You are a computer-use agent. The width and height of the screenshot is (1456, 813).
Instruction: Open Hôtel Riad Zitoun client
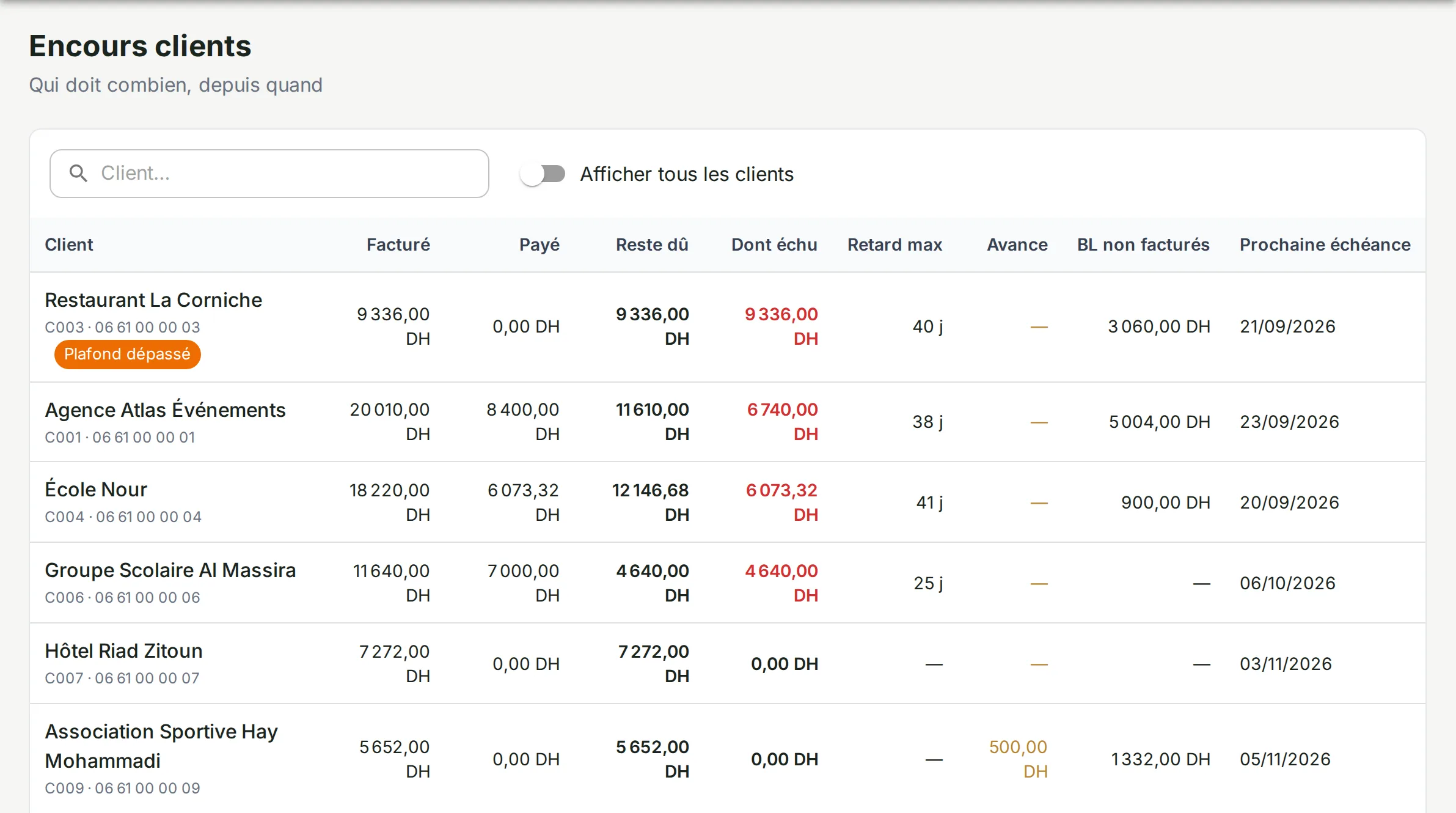(x=728, y=663)
